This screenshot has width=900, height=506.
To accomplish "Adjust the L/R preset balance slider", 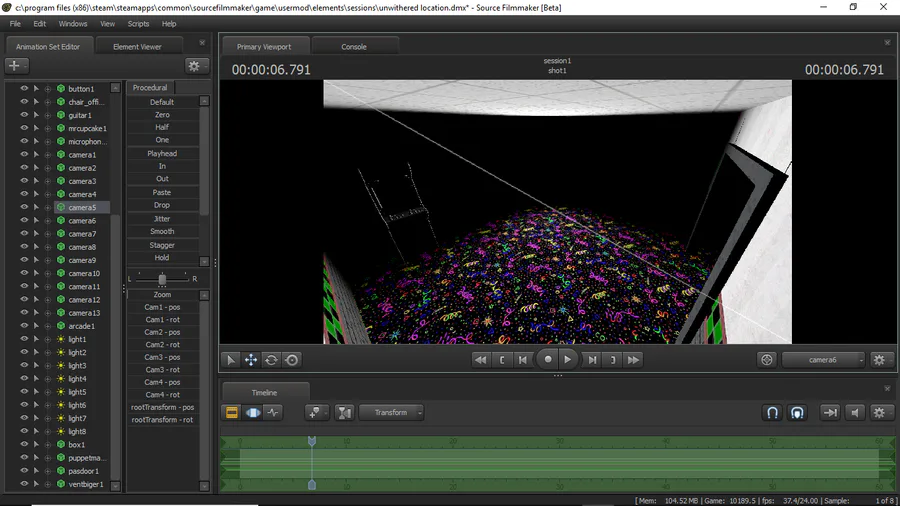I will point(161,278).
